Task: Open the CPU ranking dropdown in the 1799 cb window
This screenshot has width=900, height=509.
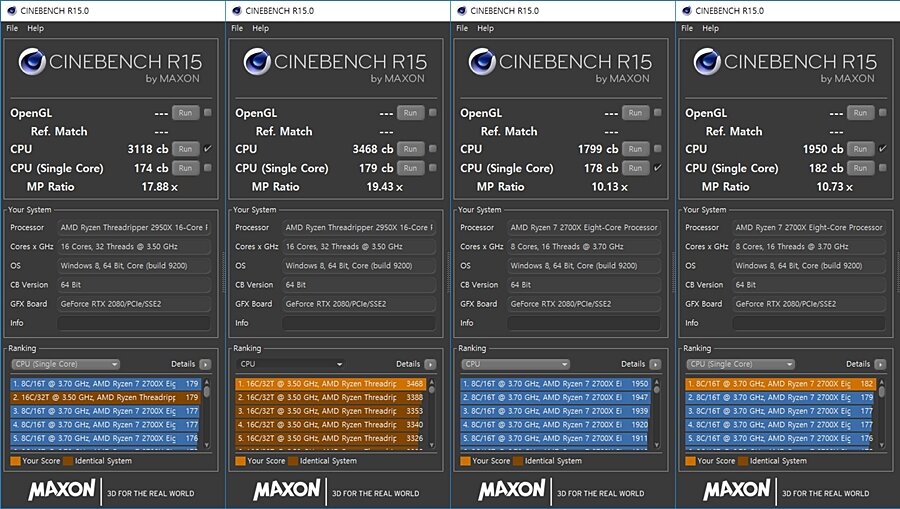Action: click(515, 364)
